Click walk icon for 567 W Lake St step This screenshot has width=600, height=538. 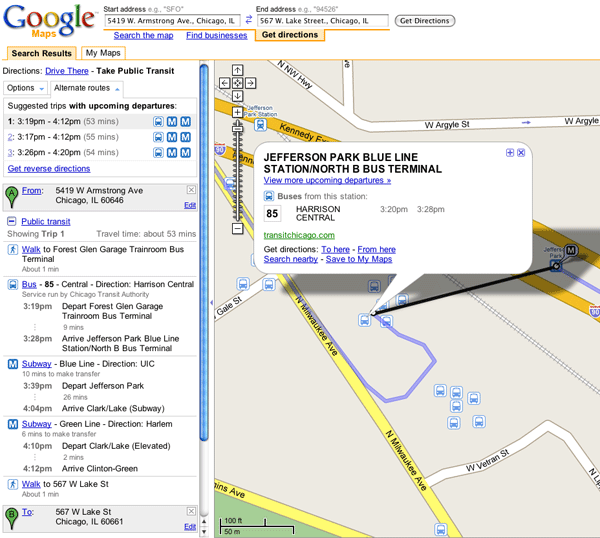13,484
